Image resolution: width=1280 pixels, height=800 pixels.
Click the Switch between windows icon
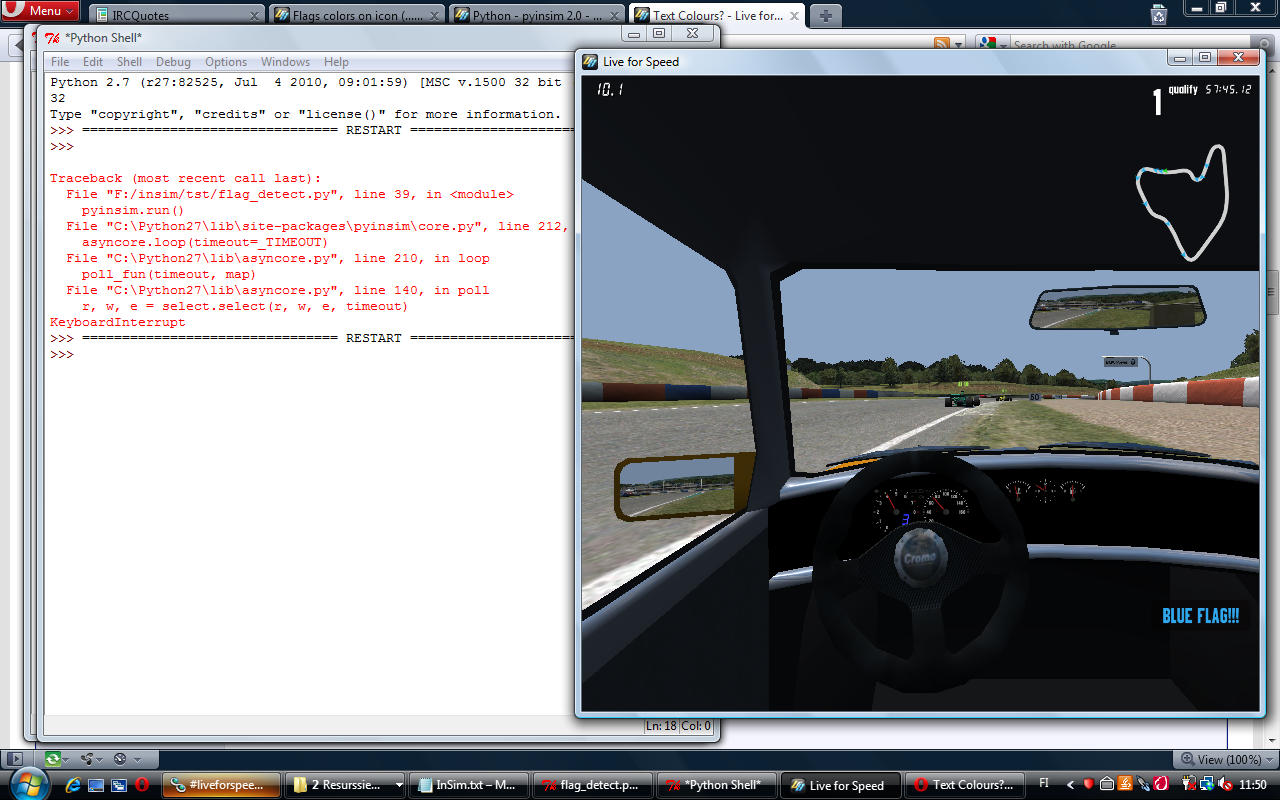click(x=119, y=785)
